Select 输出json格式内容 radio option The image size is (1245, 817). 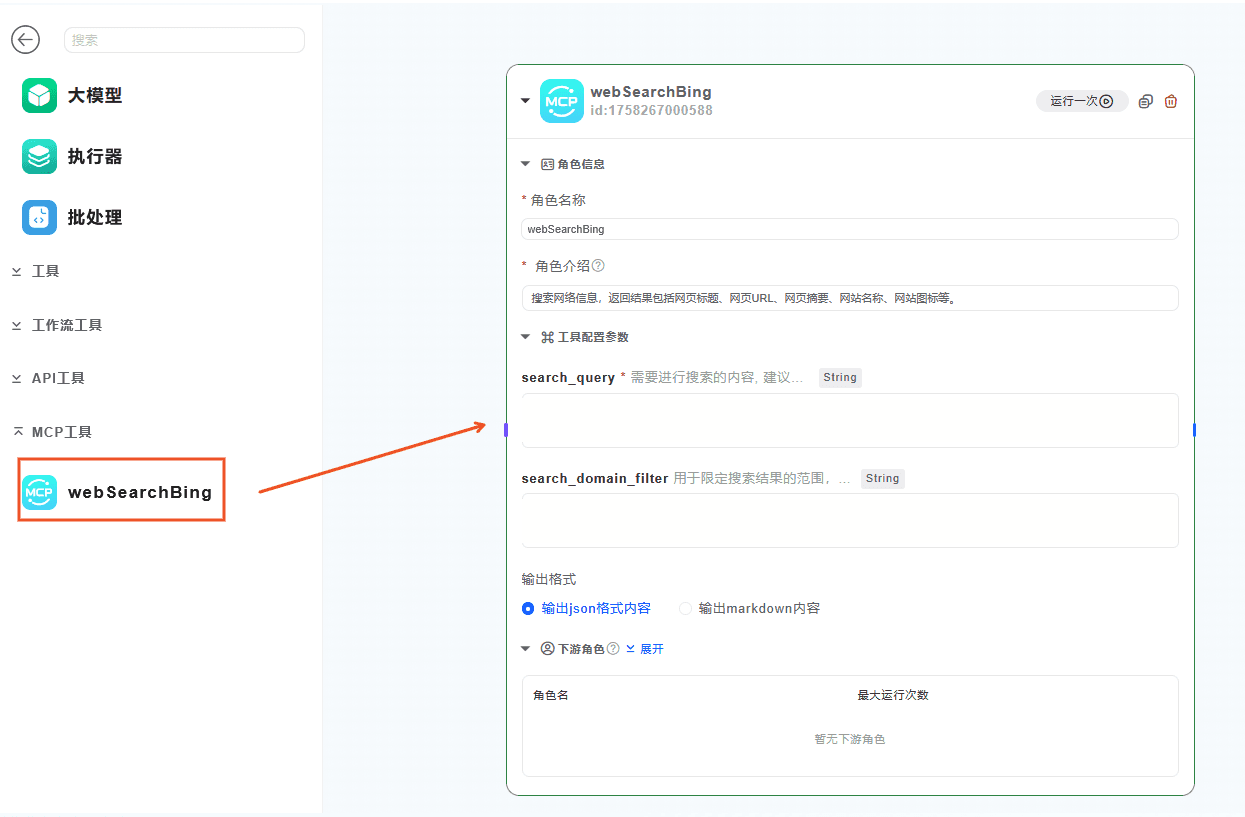click(x=528, y=608)
